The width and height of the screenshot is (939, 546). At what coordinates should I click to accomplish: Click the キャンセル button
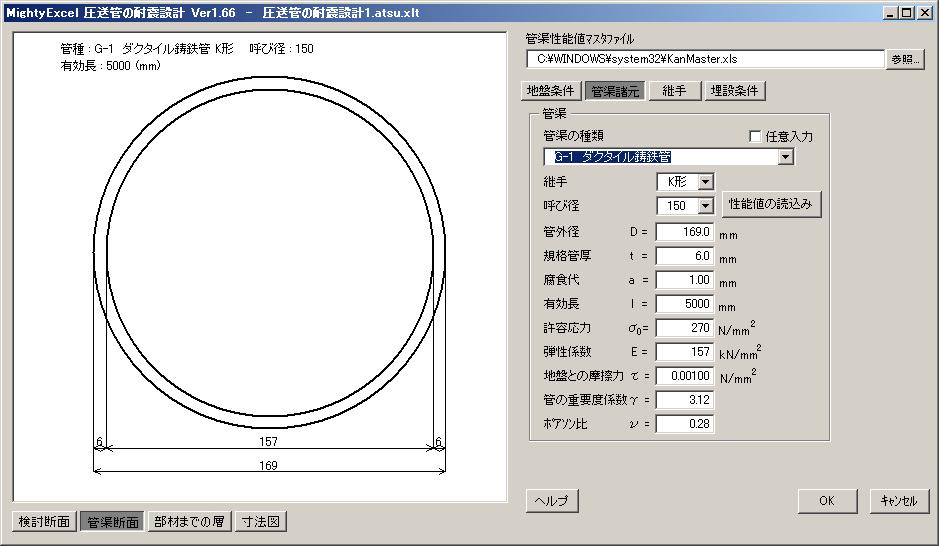[899, 501]
